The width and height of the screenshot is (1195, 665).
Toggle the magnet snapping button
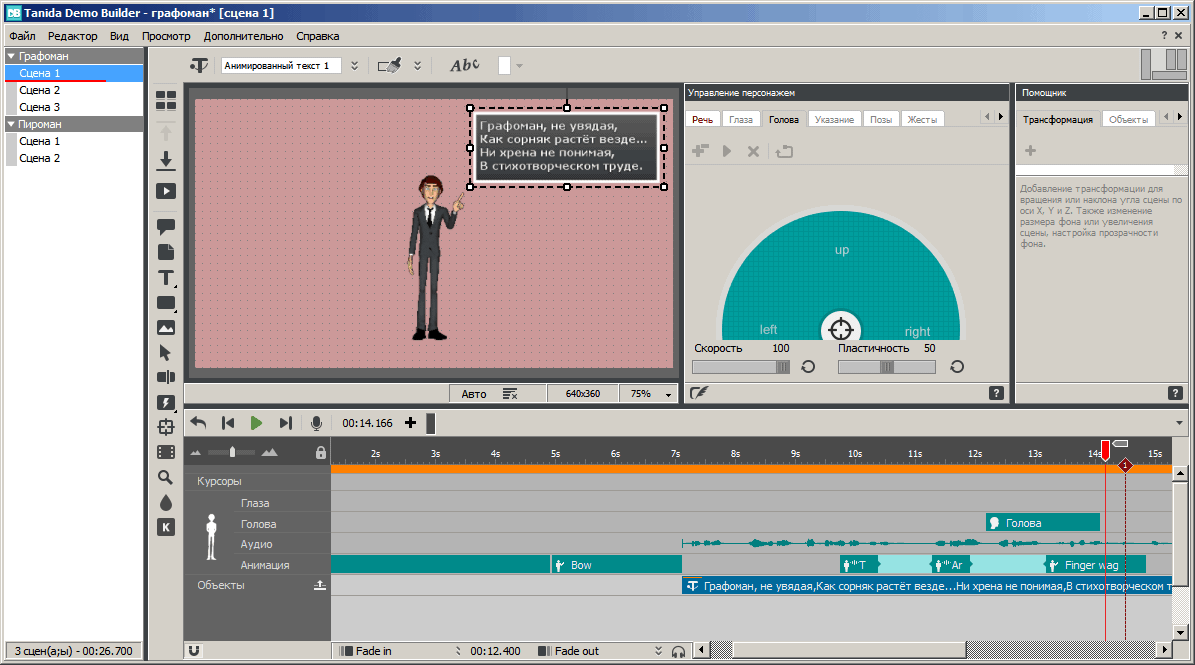point(194,651)
